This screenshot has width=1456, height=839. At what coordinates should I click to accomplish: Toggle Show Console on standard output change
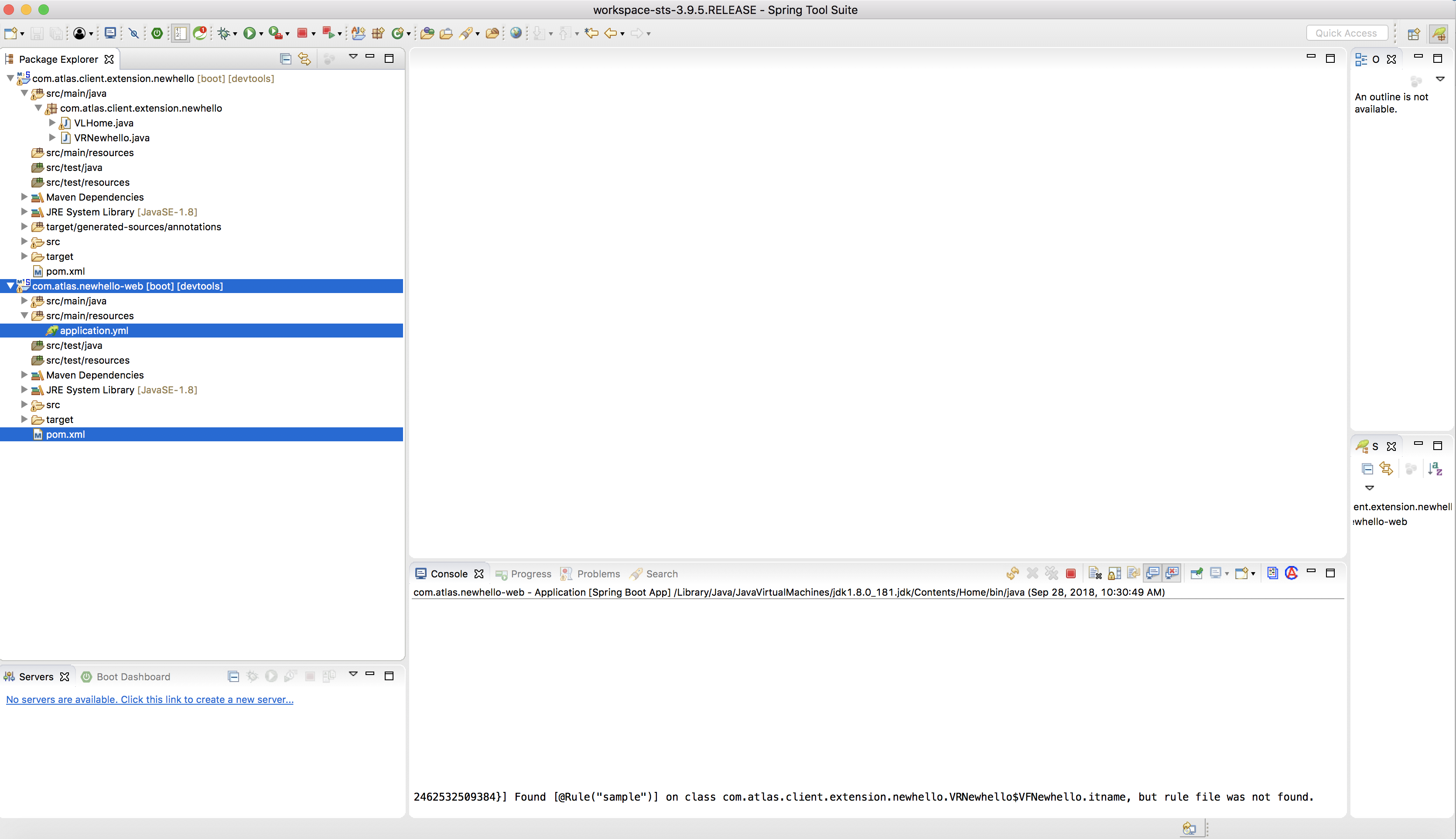[x=1153, y=573]
